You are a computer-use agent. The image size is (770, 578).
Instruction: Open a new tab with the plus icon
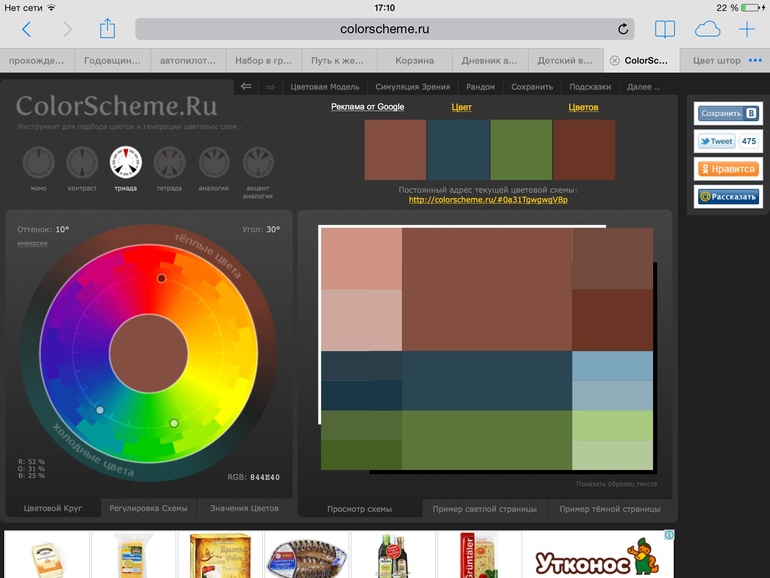tap(746, 29)
